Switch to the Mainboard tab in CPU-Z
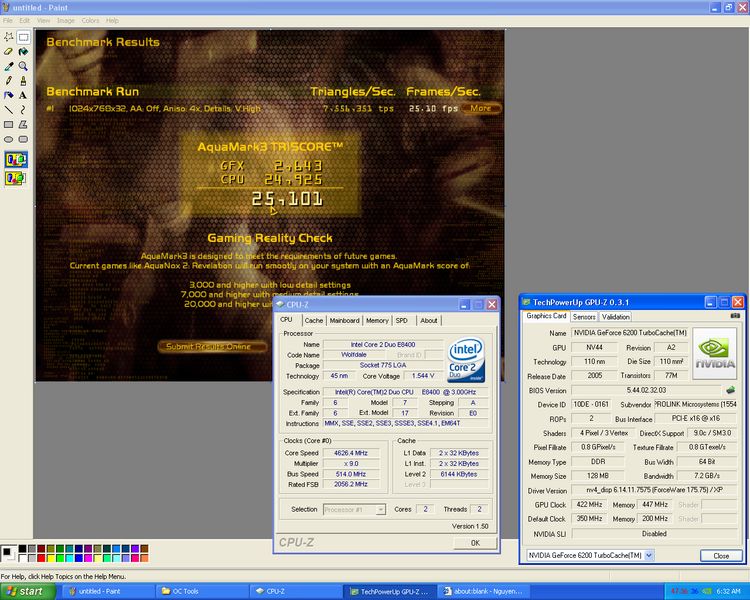Viewport: 750px width, 600px height. pyautogui.click(x=344, y=320)
